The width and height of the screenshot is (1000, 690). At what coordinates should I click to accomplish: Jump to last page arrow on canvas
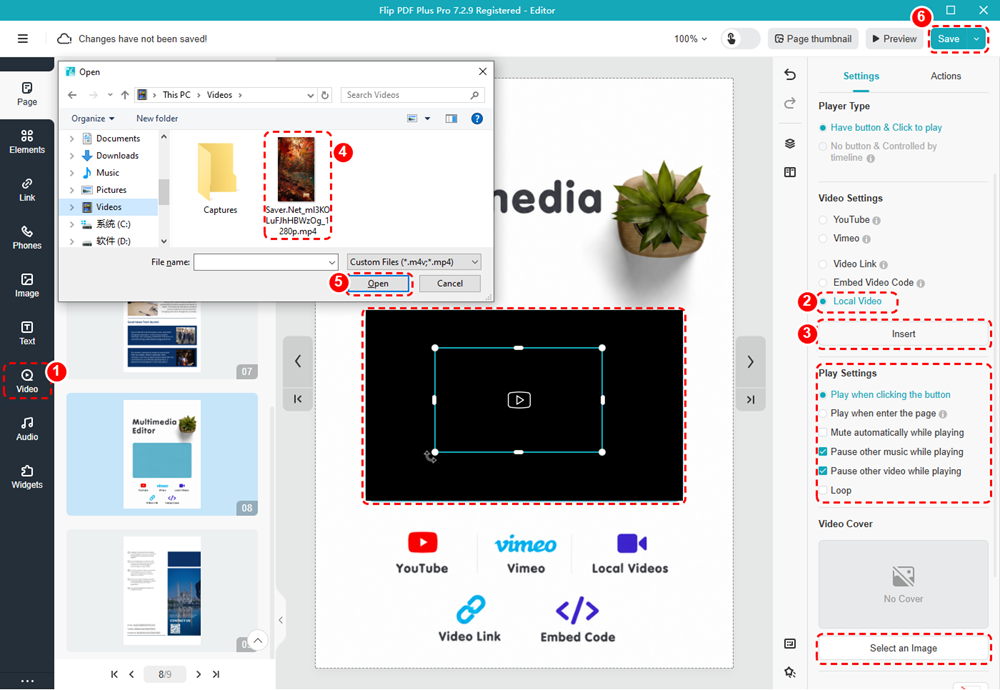click(750, 399)
